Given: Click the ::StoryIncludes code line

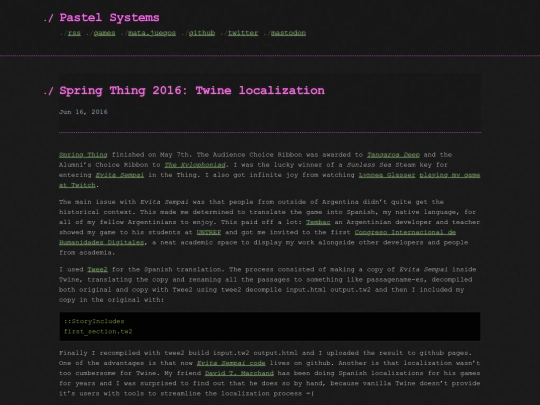Looking at the screenshot, I should [x=94, y=321].
